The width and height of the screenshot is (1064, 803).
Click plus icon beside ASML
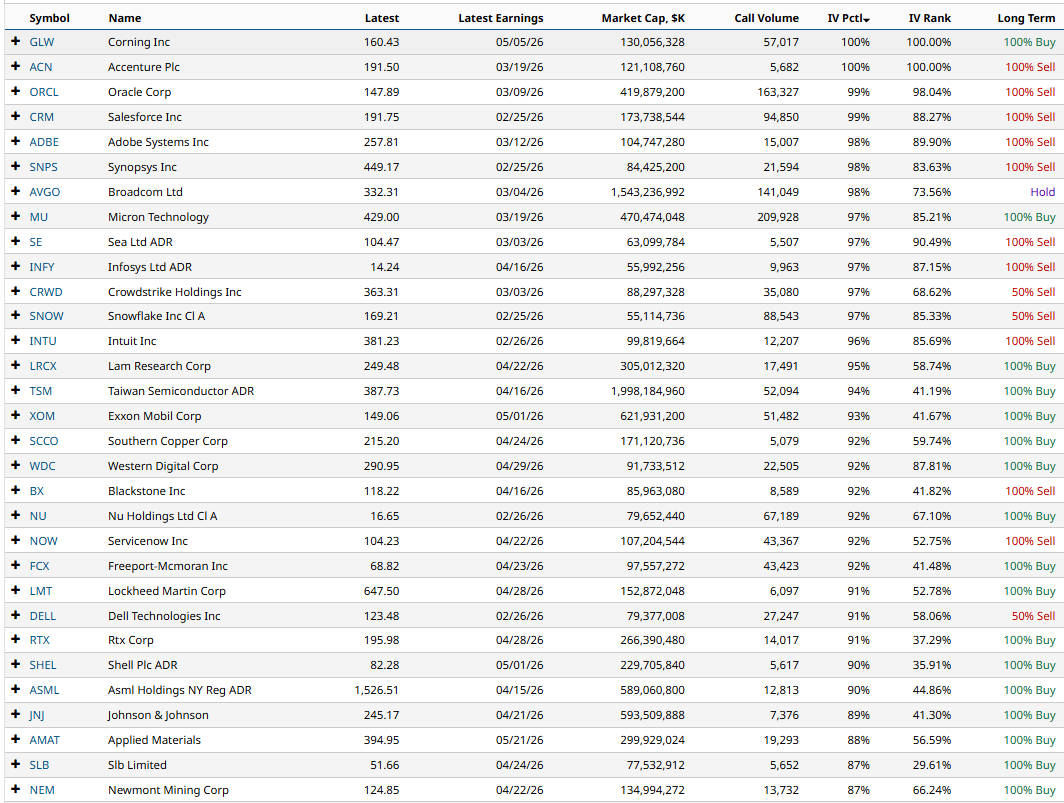click(x=16, y=690)
